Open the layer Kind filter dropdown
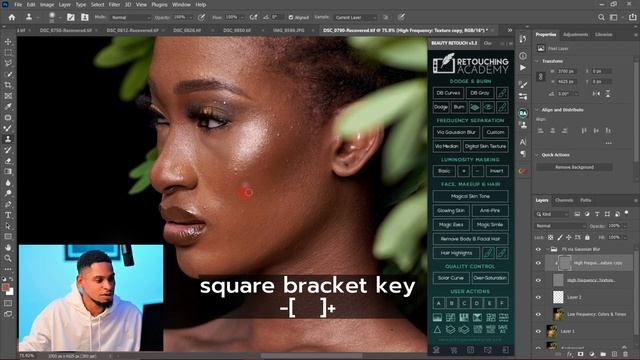 tap(552, 214)
